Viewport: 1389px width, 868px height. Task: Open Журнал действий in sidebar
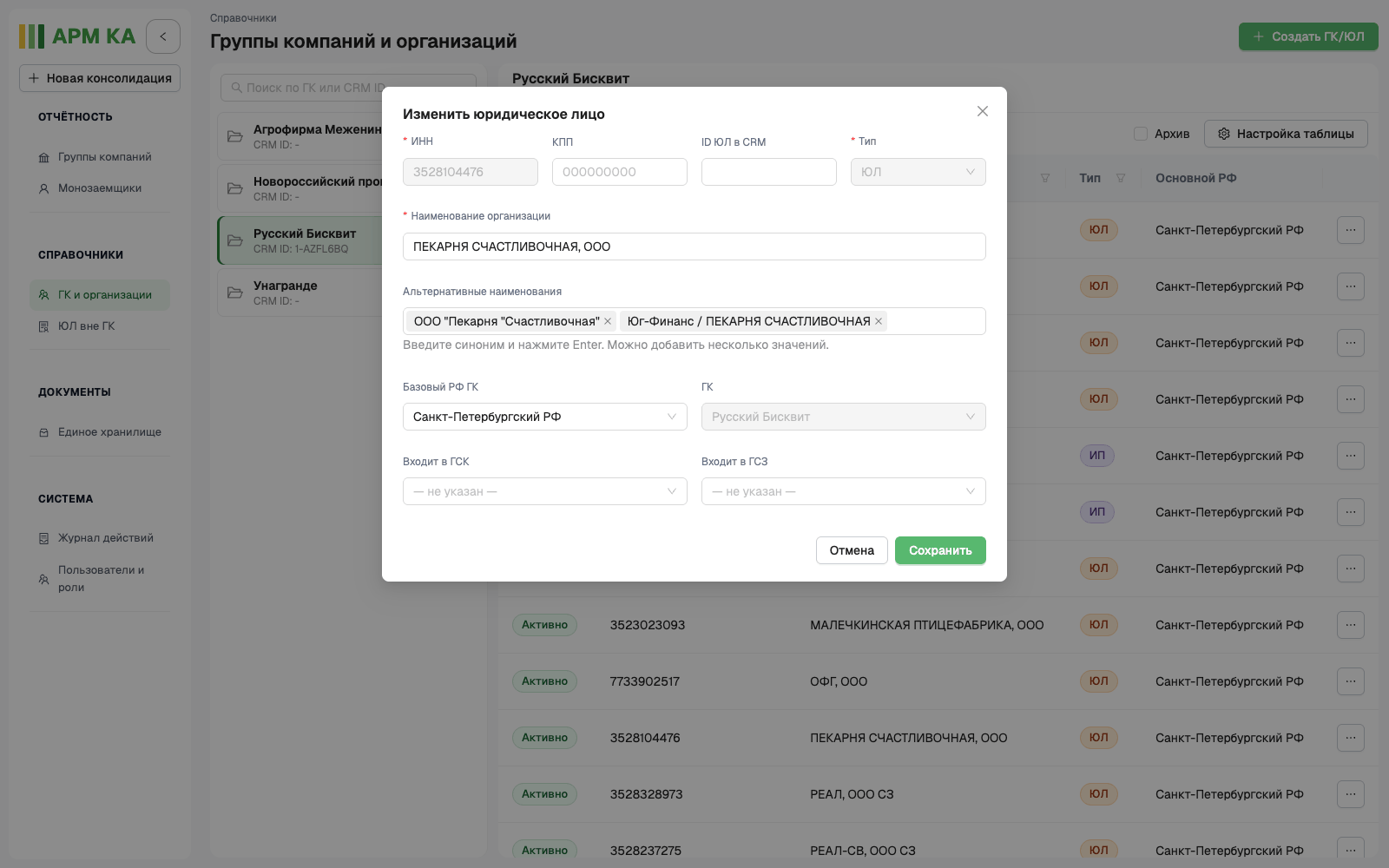[100, 538]
